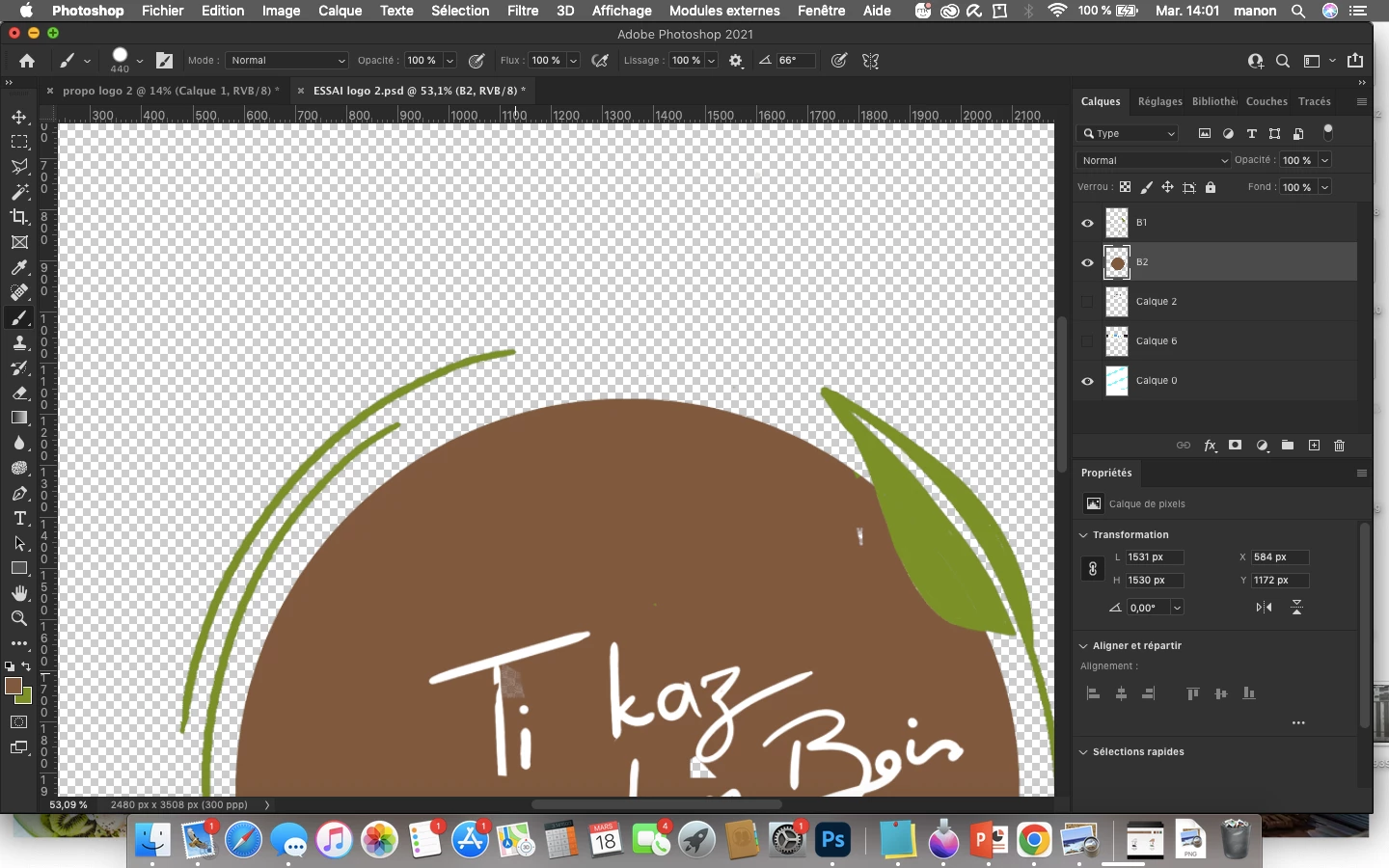Select the Frame tool
The image size is (1389, 868).
pos(19,242)
